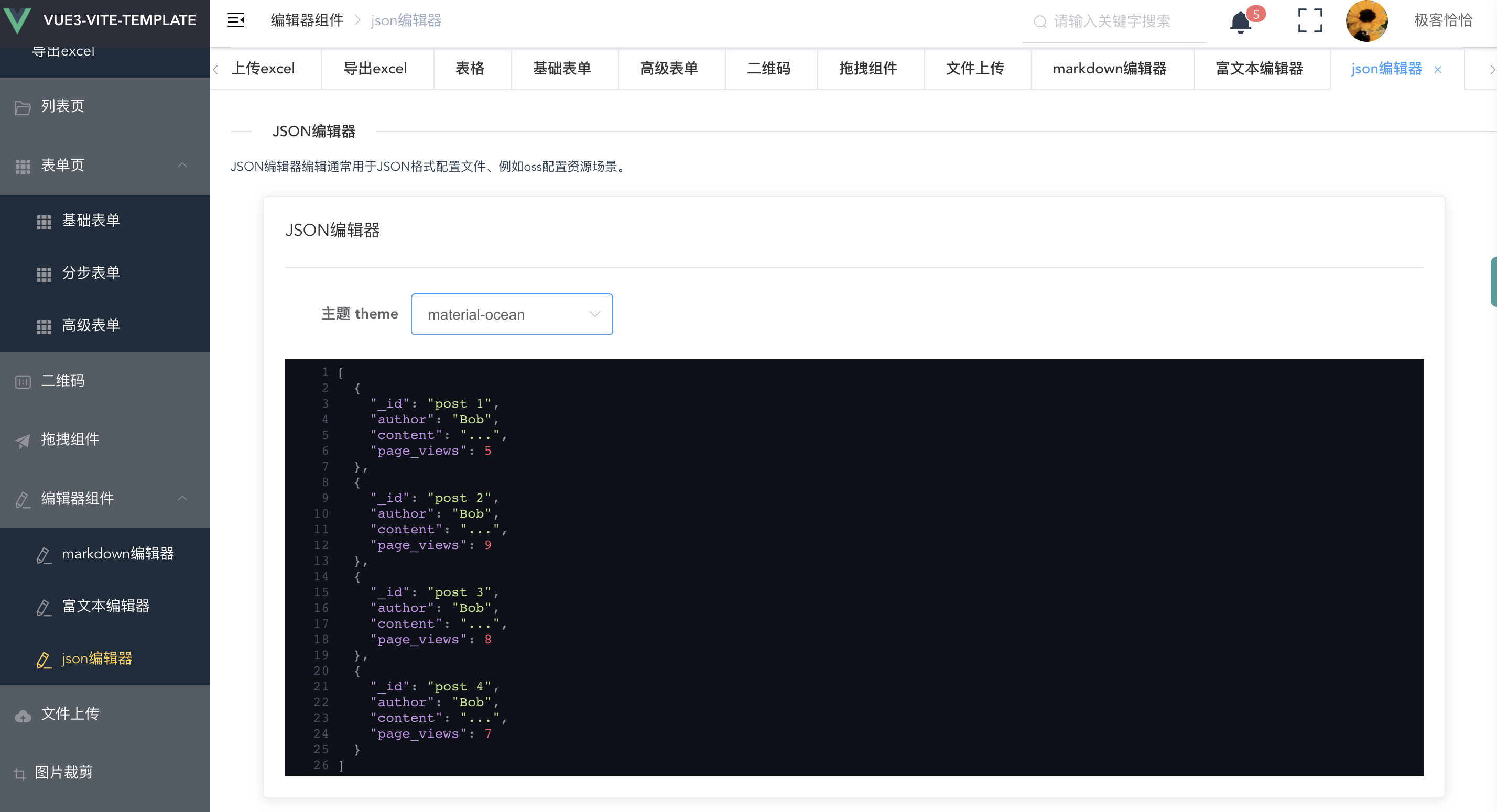The width and height of the screenshot is (1497, 812).
Task: Click the search magnifier icon
Action: click(x=1039, y=21)
